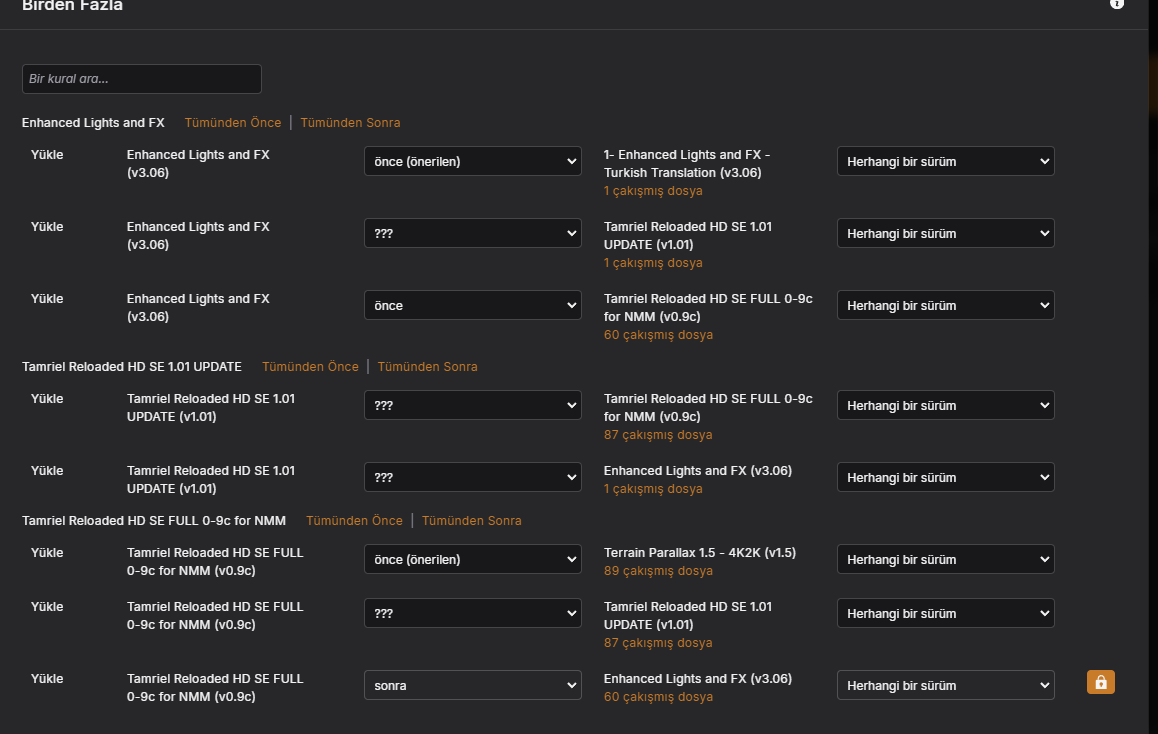Click 'Tümünden Sonra' for Tamriel Reloaded 1.01 UPDATE
This screenshot has width=1158, height=734.
[427, 367]
